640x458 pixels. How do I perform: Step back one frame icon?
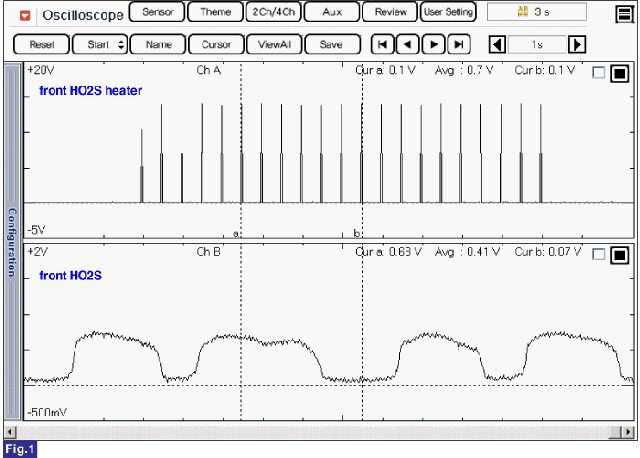[407, 44]
